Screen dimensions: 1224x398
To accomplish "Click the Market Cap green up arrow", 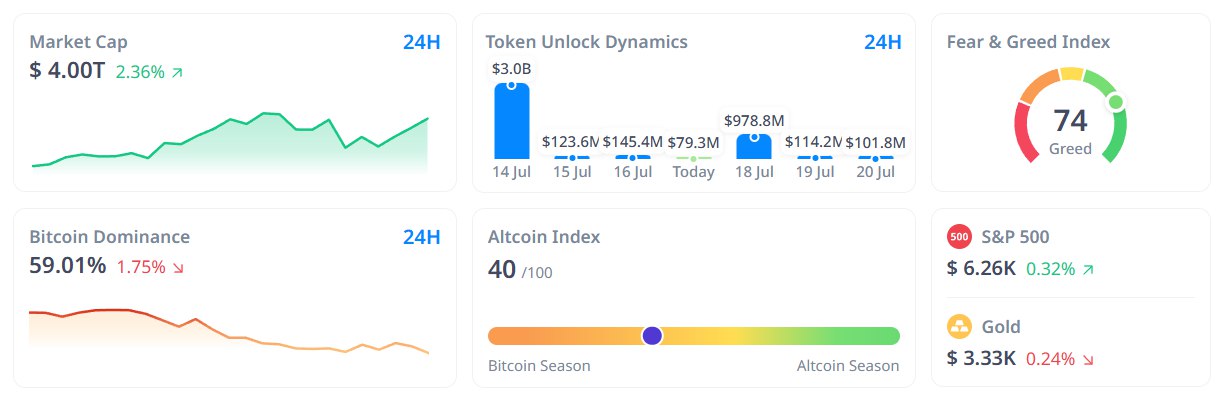I will [177, 73].
